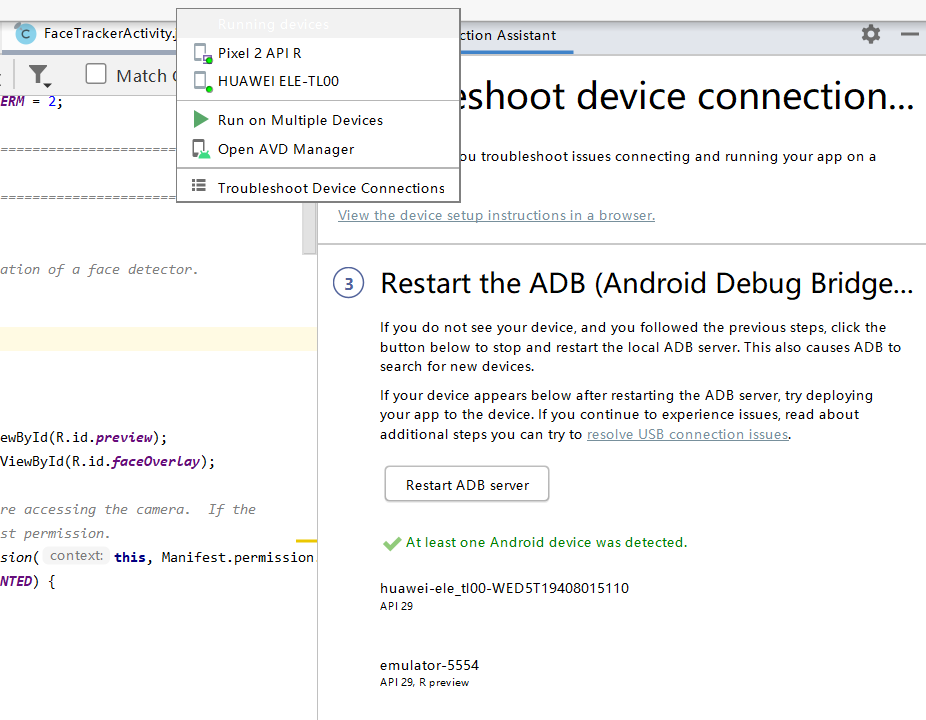Image resolution: width=926 pixels, height=720 pixels.
Task: Select Pixel 2 API R device
Action: (318, 53)
